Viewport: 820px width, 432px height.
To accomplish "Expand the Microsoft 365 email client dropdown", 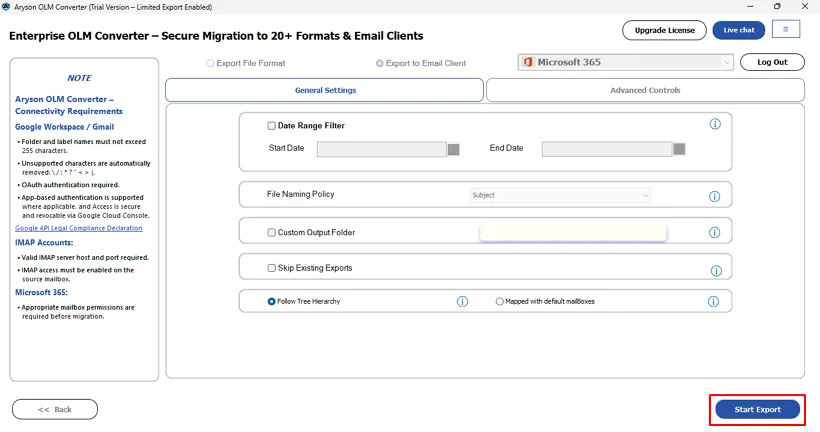I will [626, 62].
